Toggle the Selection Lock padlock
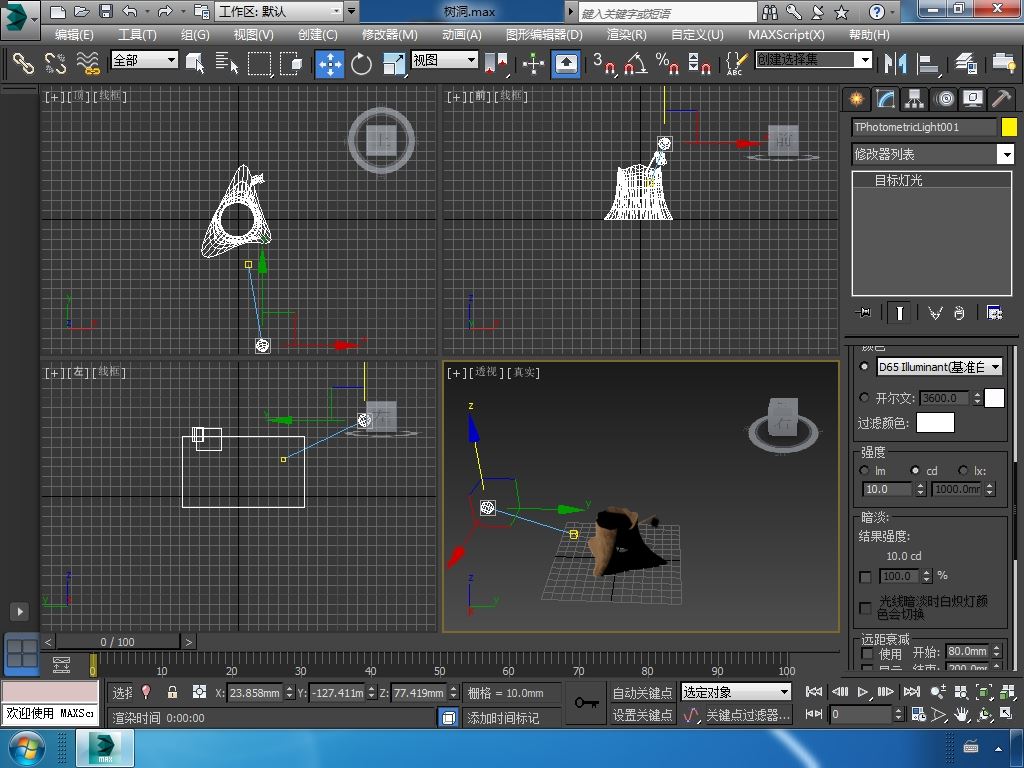Screen dimensions: 1024x768 click(172, 692)
